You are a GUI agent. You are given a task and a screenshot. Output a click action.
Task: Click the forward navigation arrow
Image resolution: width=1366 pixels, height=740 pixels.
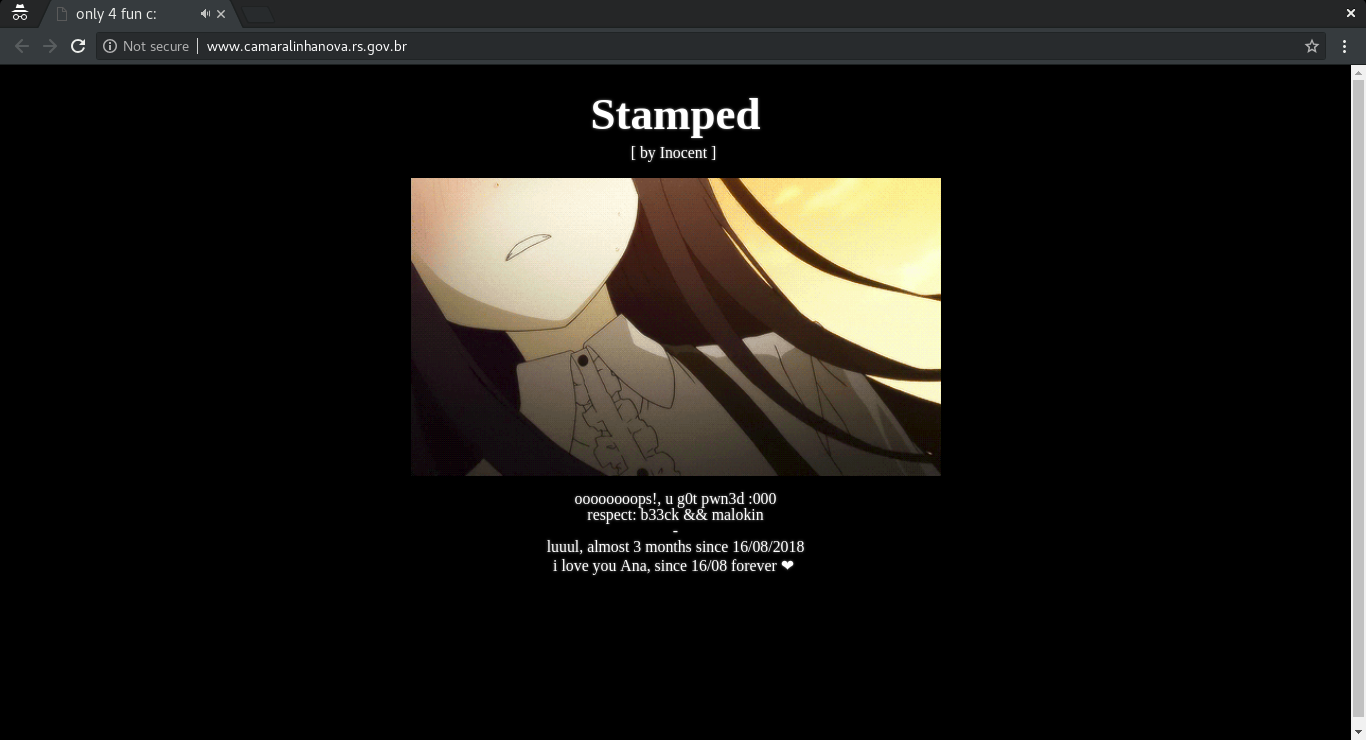coord(50,46)
